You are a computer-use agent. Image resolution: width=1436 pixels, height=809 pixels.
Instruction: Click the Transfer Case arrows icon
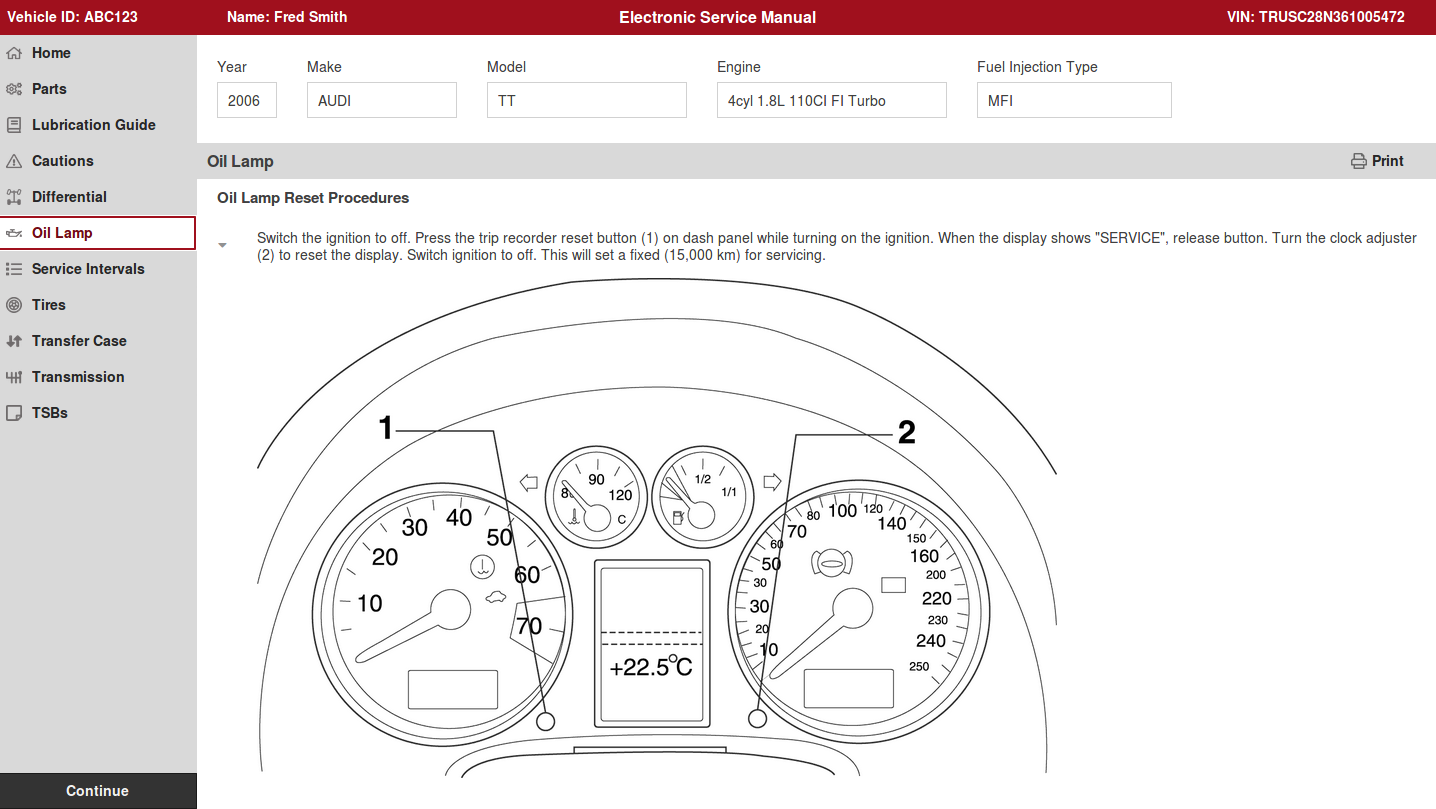pos(14,341)
